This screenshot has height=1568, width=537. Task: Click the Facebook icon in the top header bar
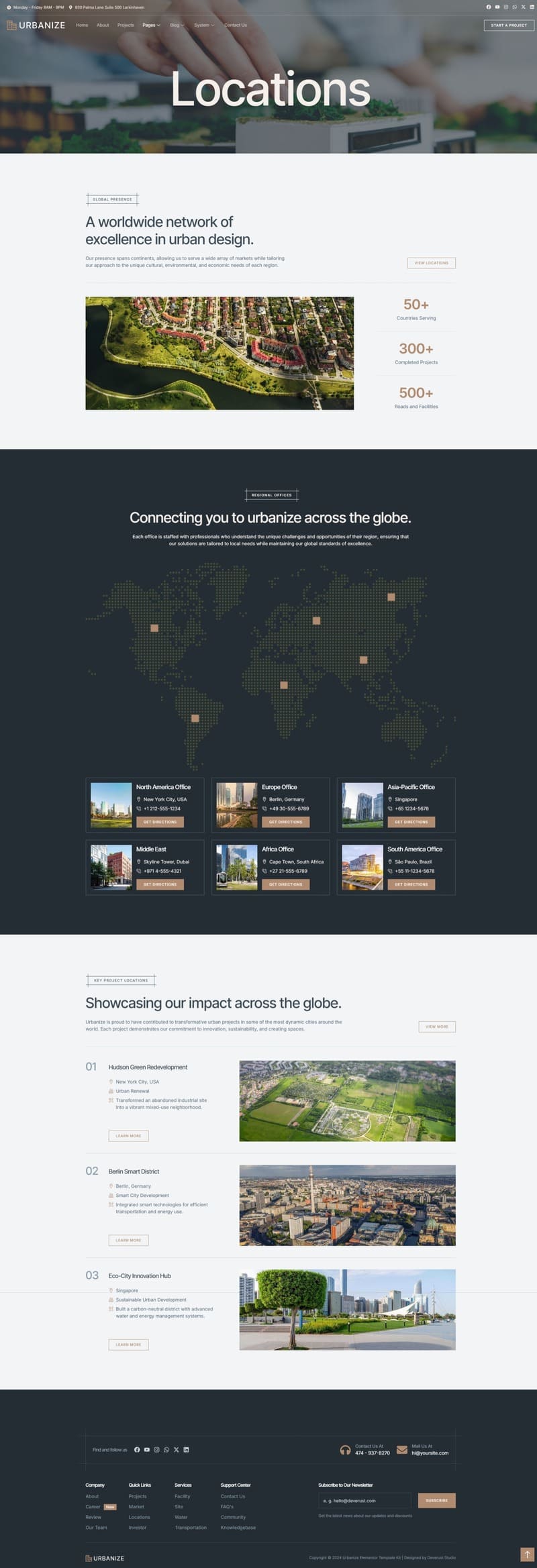(x=489, y=7)
